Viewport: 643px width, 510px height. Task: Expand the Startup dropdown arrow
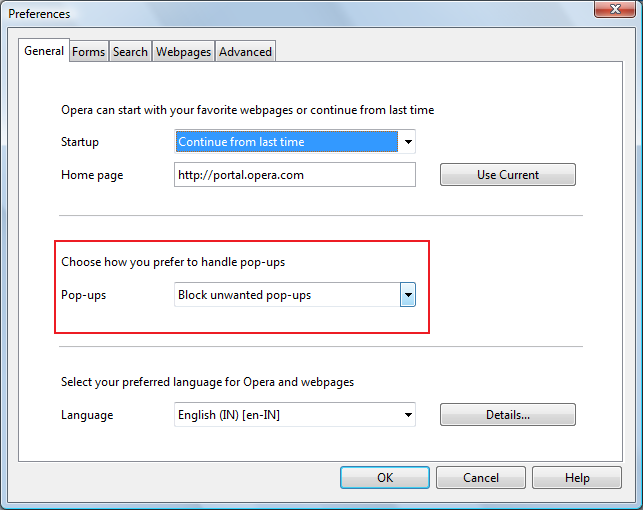[x=408, y=142]
